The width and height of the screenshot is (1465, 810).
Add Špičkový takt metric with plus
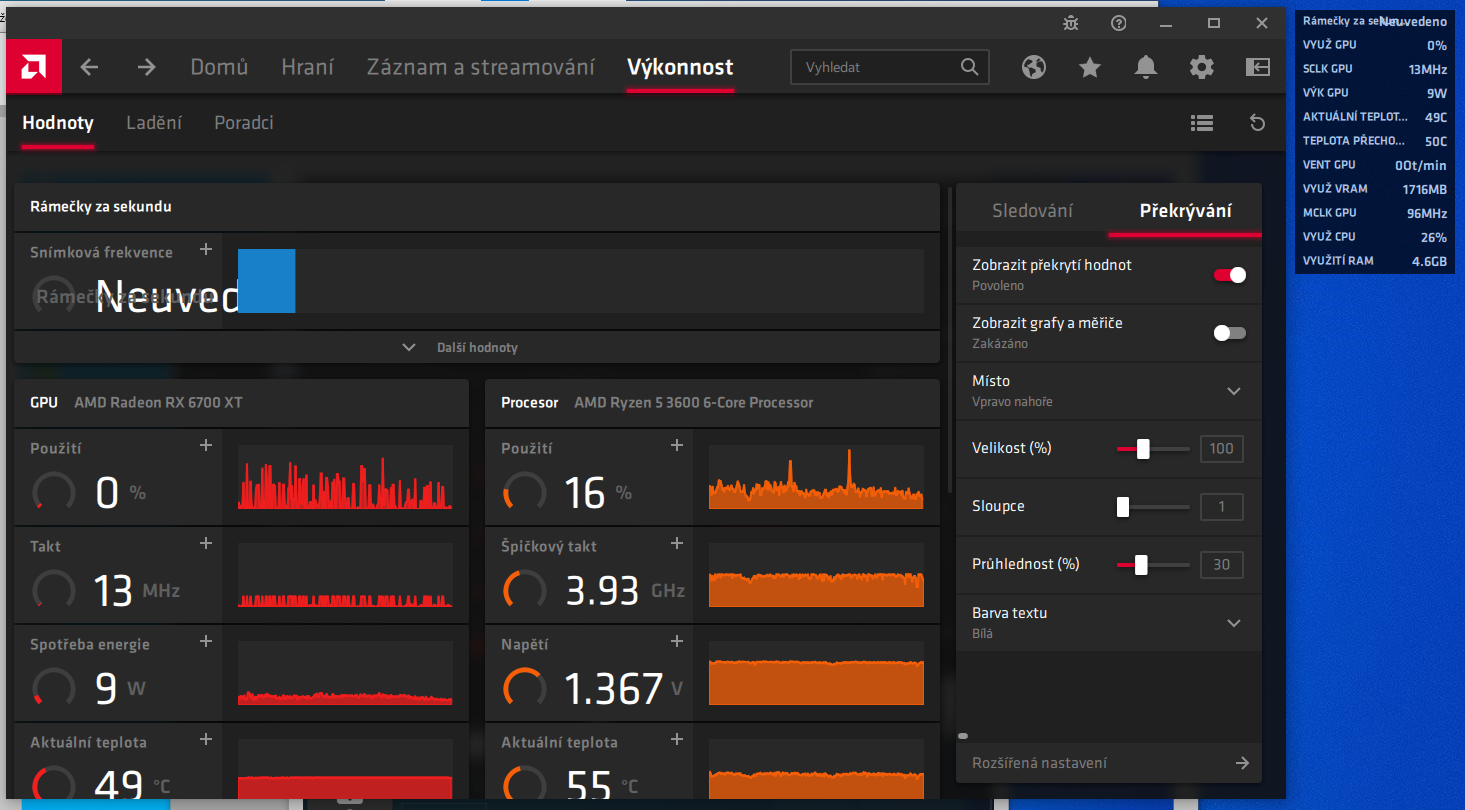[677, 543]
